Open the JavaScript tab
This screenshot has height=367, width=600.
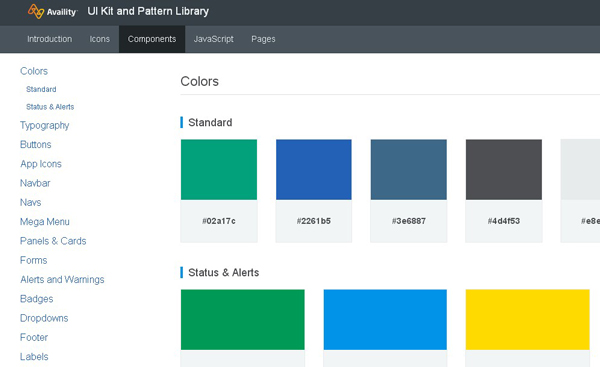tap(214, 39)
